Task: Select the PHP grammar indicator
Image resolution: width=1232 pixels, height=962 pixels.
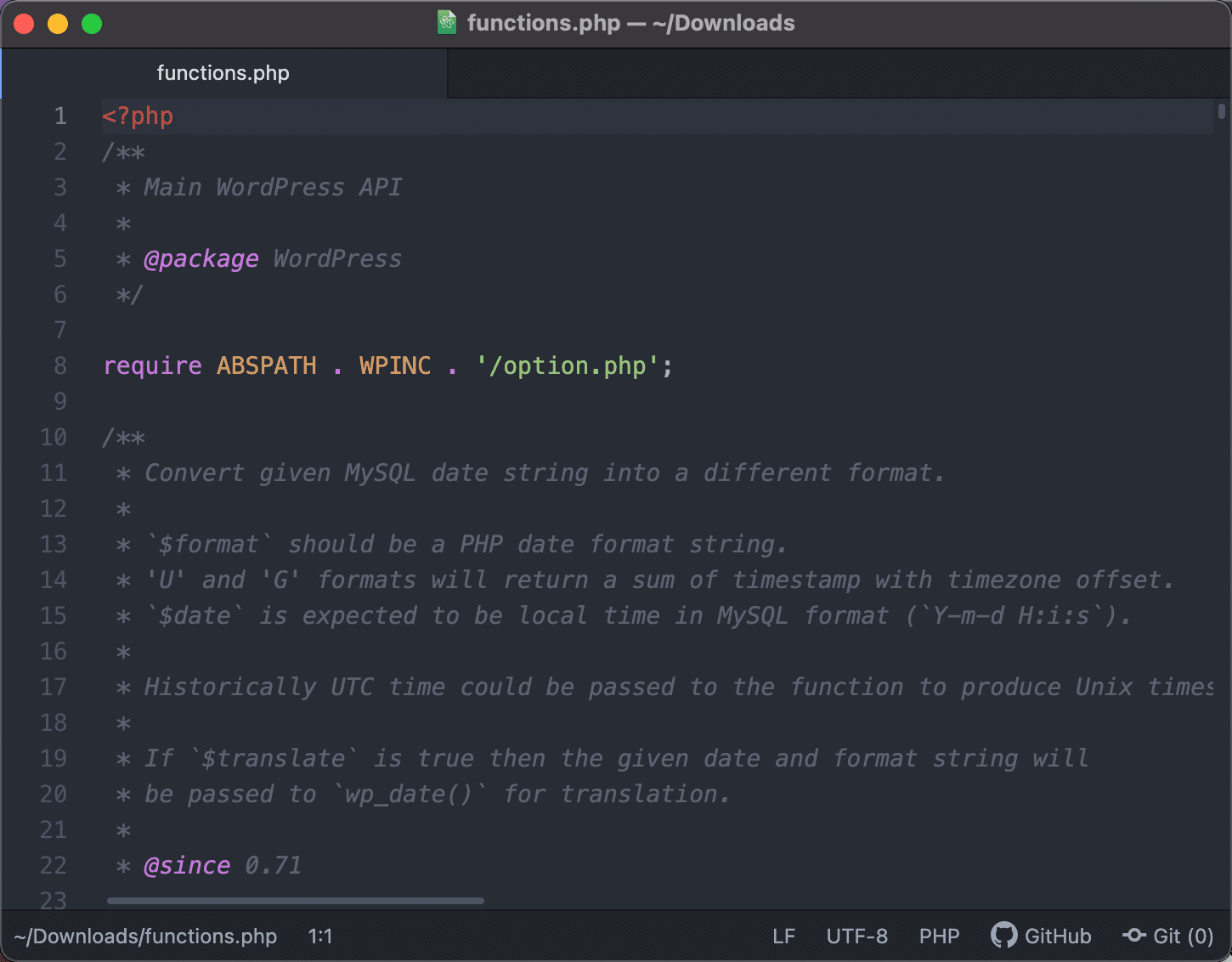Action: pyautogui.click(x=938, y=936)
